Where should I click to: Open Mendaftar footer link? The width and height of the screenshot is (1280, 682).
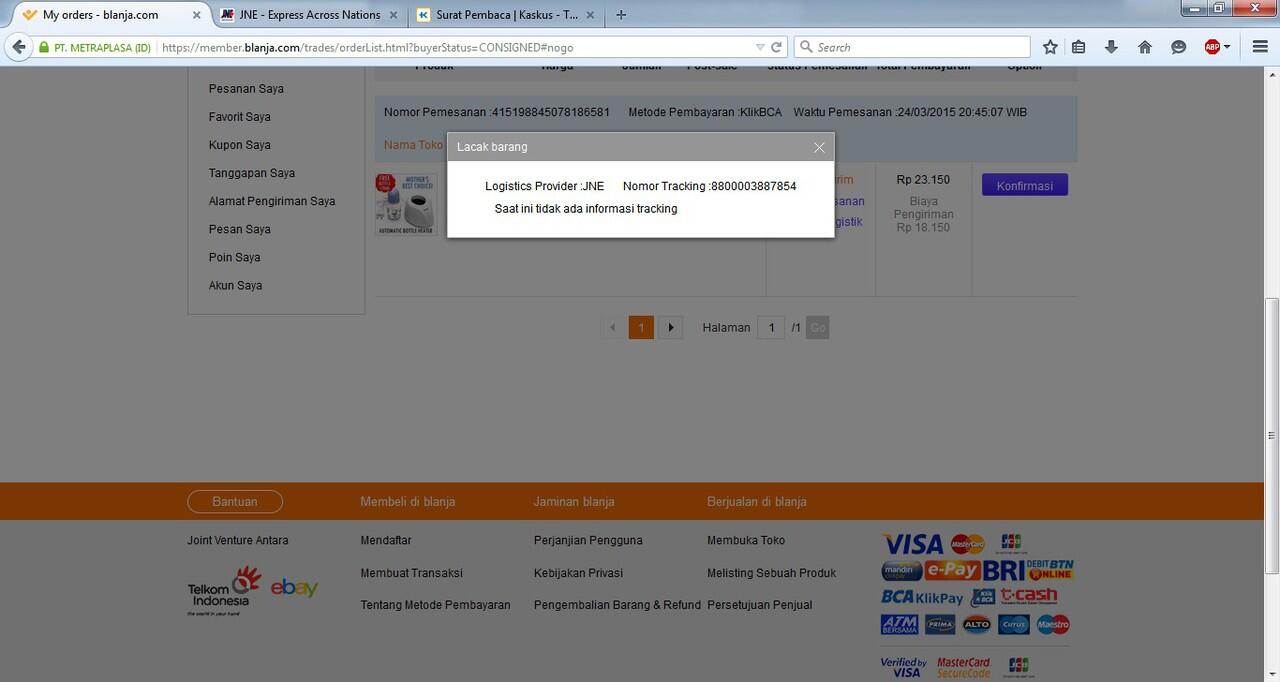click(386, 541)
